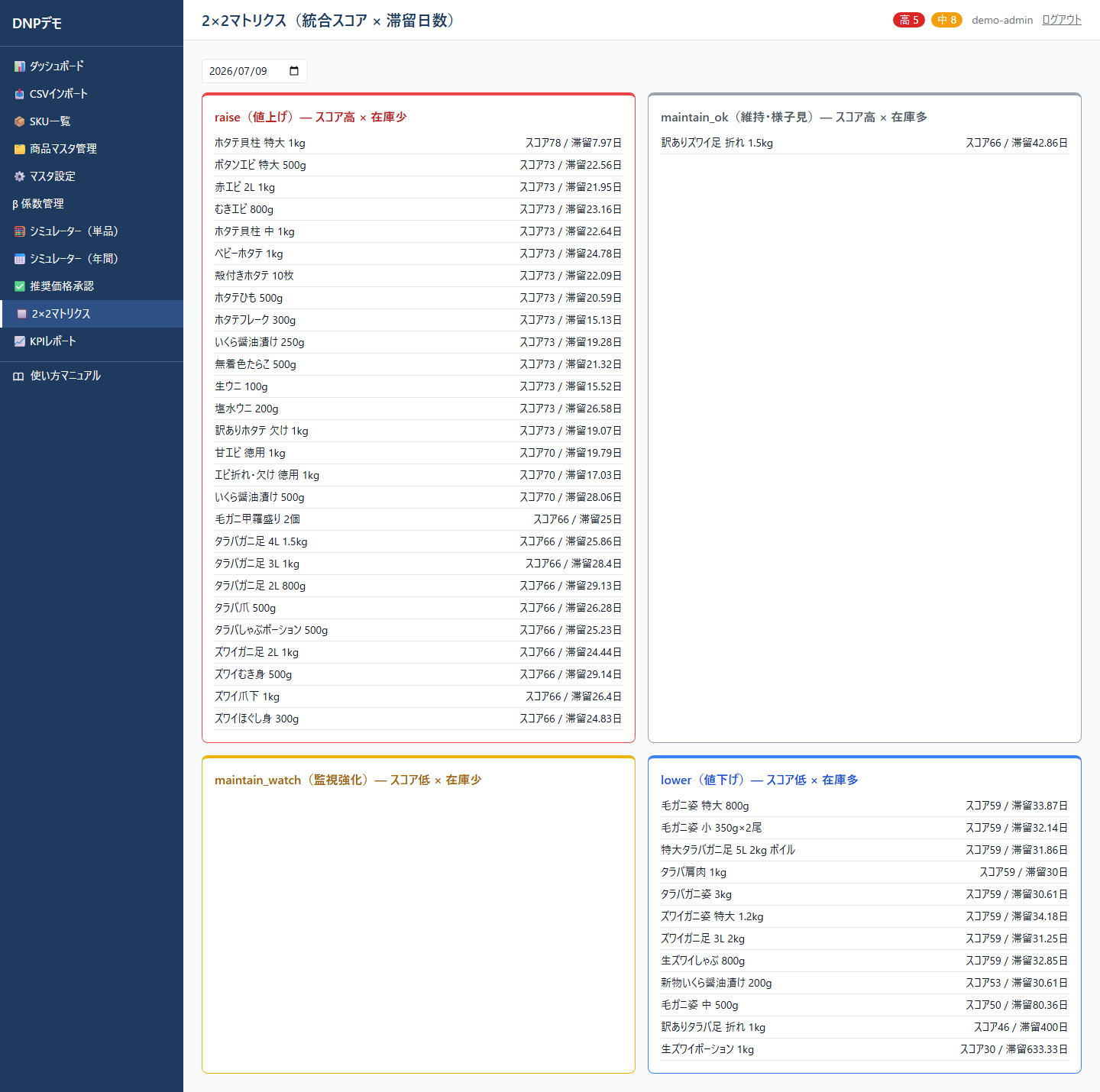This screenshot has width=1100, height=1092.
Task: Click the raise（値上げ）quadrant heading
Action: [311, 117]
